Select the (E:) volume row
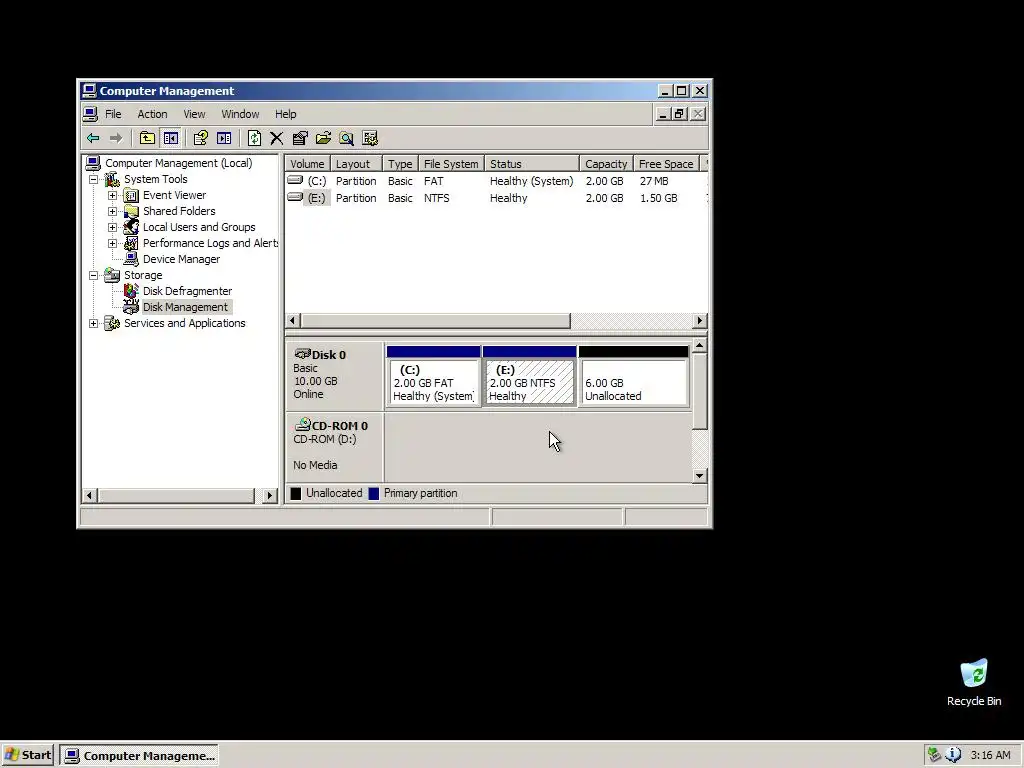Screen dimensions: 1024x768 coord(496,199)
